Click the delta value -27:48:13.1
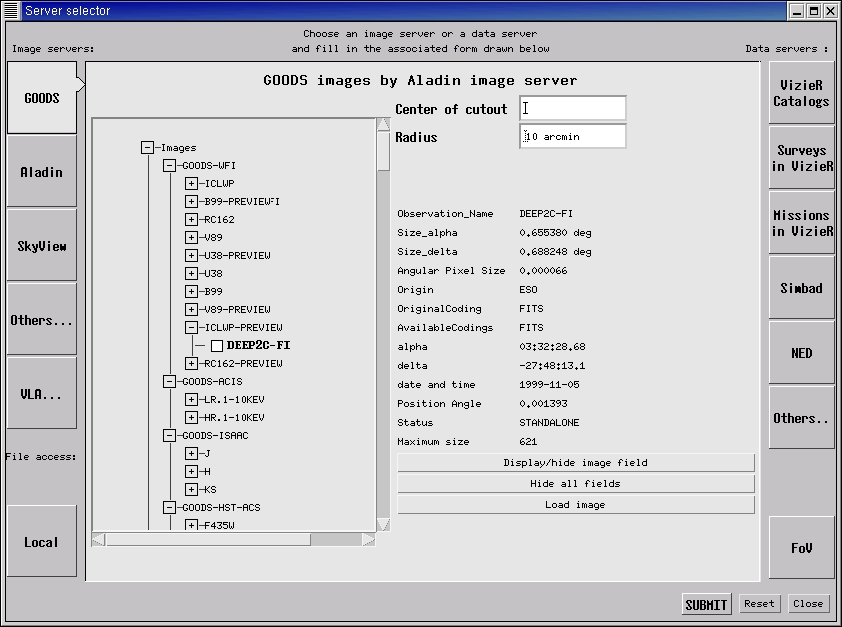Image resolution: width=842 pixels, height=627 pixels. [552, 366]
